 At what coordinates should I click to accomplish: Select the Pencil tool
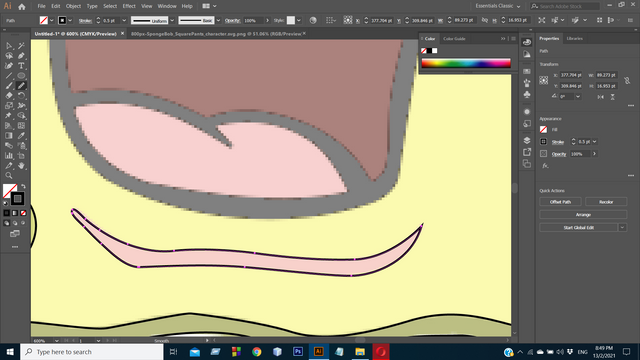[x=21, y=86]
